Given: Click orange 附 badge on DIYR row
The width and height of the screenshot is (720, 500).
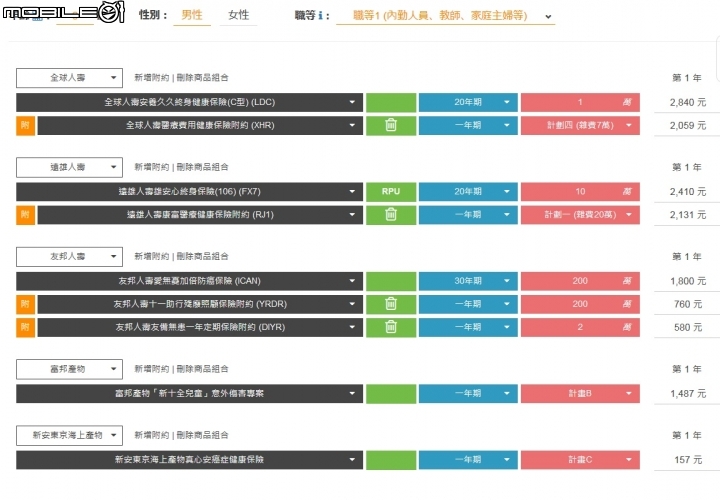Looking at the screenshot, I should pyautogui.click(x=25, y=327).
